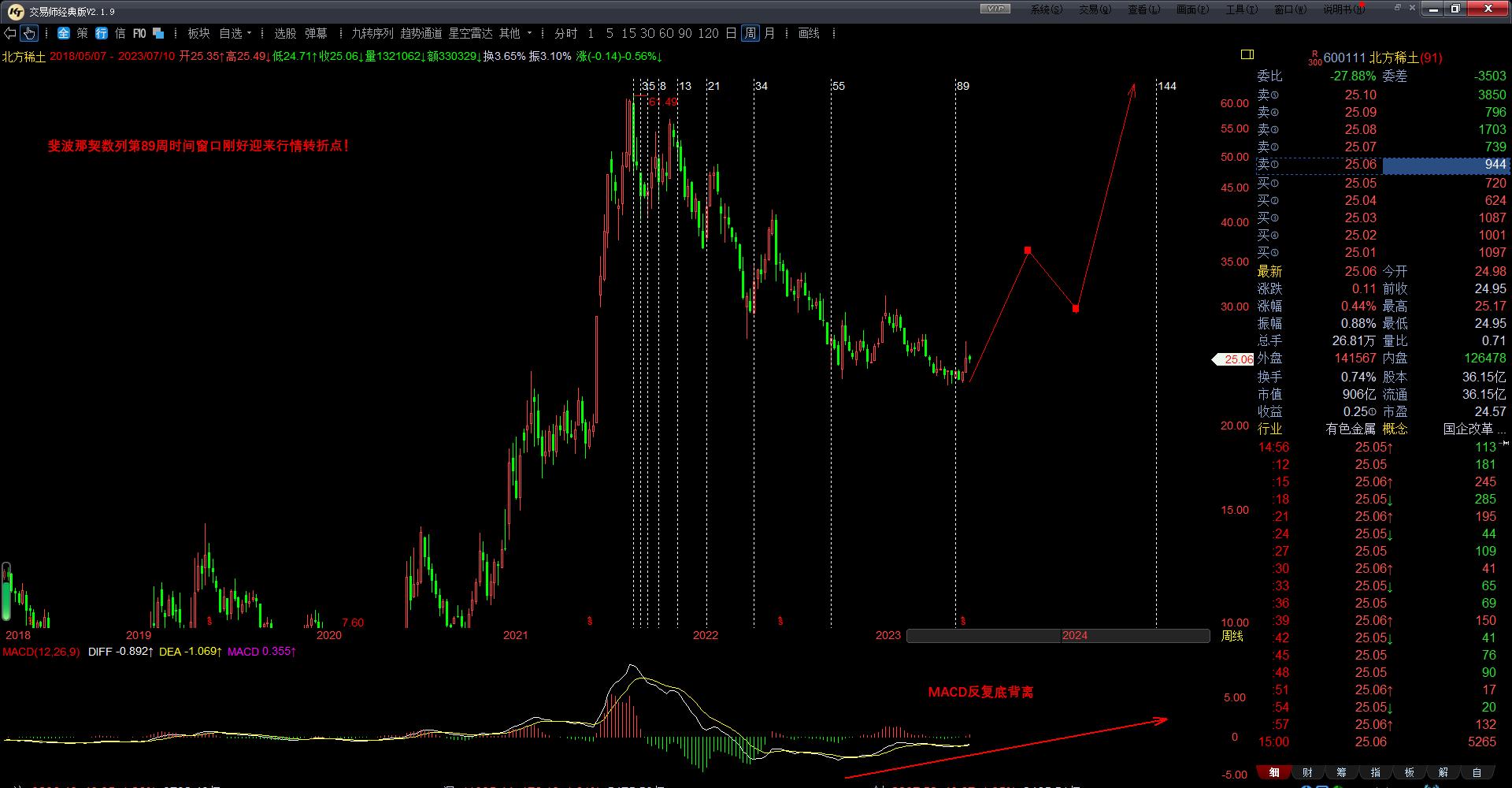This screenshot has height=788, width=1512.
Task: Click the blue 行 quotes icon
Action: point(102,33)
